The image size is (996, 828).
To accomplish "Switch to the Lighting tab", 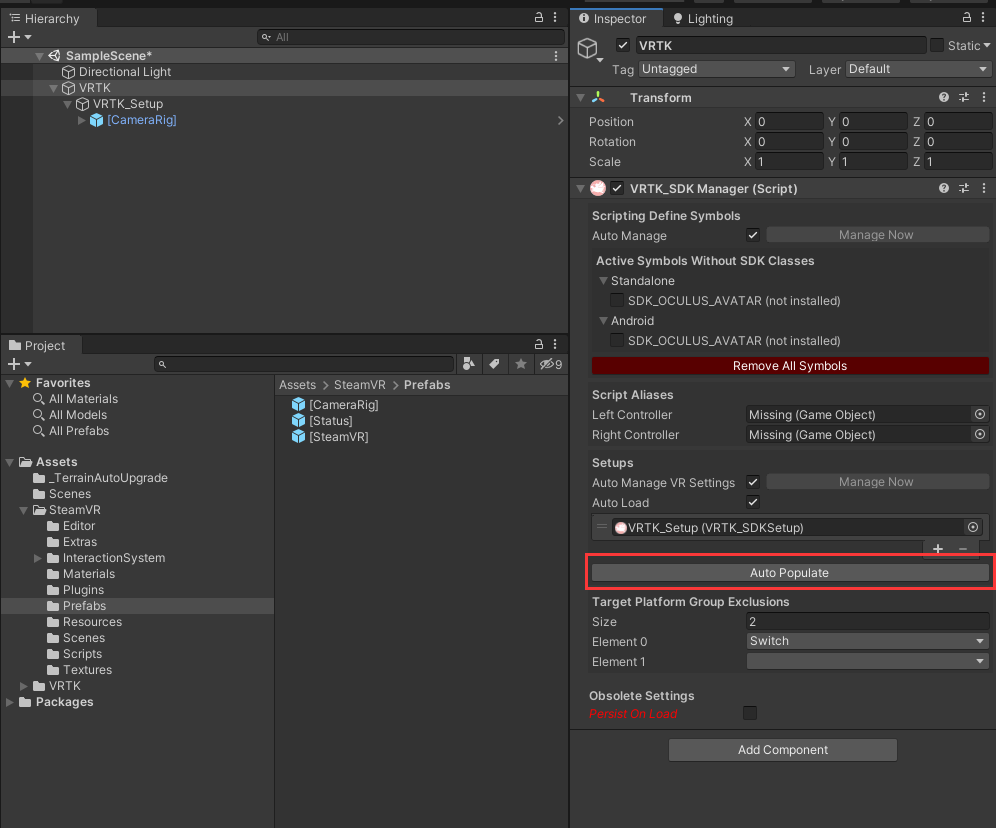I will tap(702, 18).
